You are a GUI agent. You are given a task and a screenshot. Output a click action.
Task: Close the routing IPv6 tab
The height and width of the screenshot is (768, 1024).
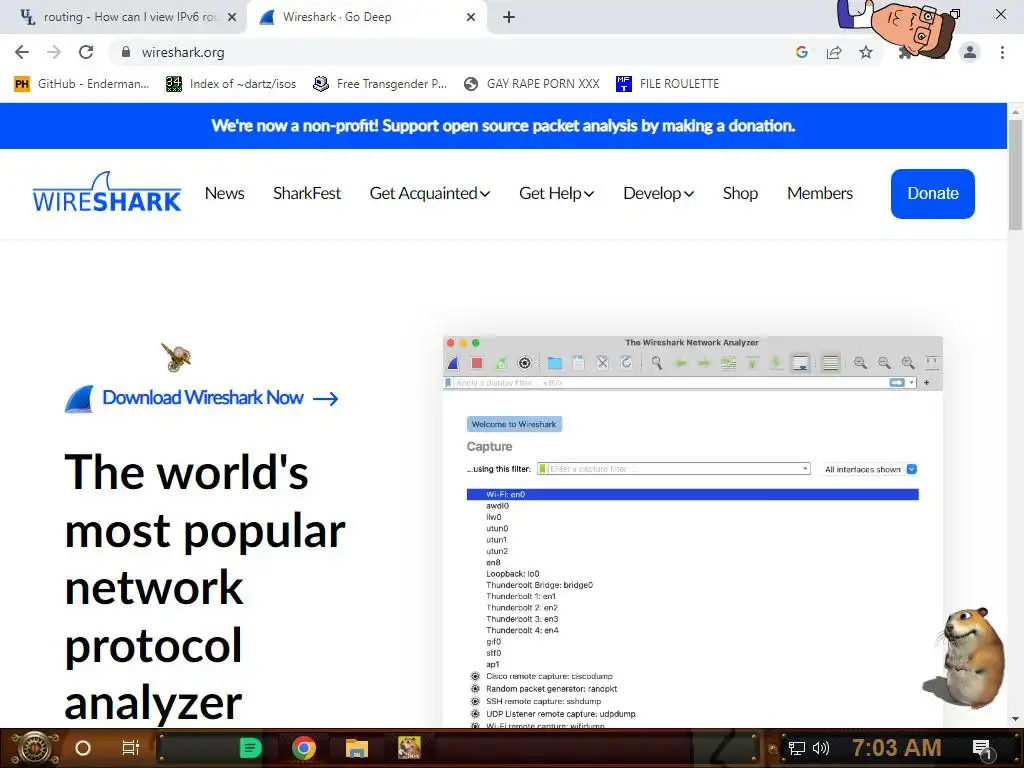[x=232, y=17]
